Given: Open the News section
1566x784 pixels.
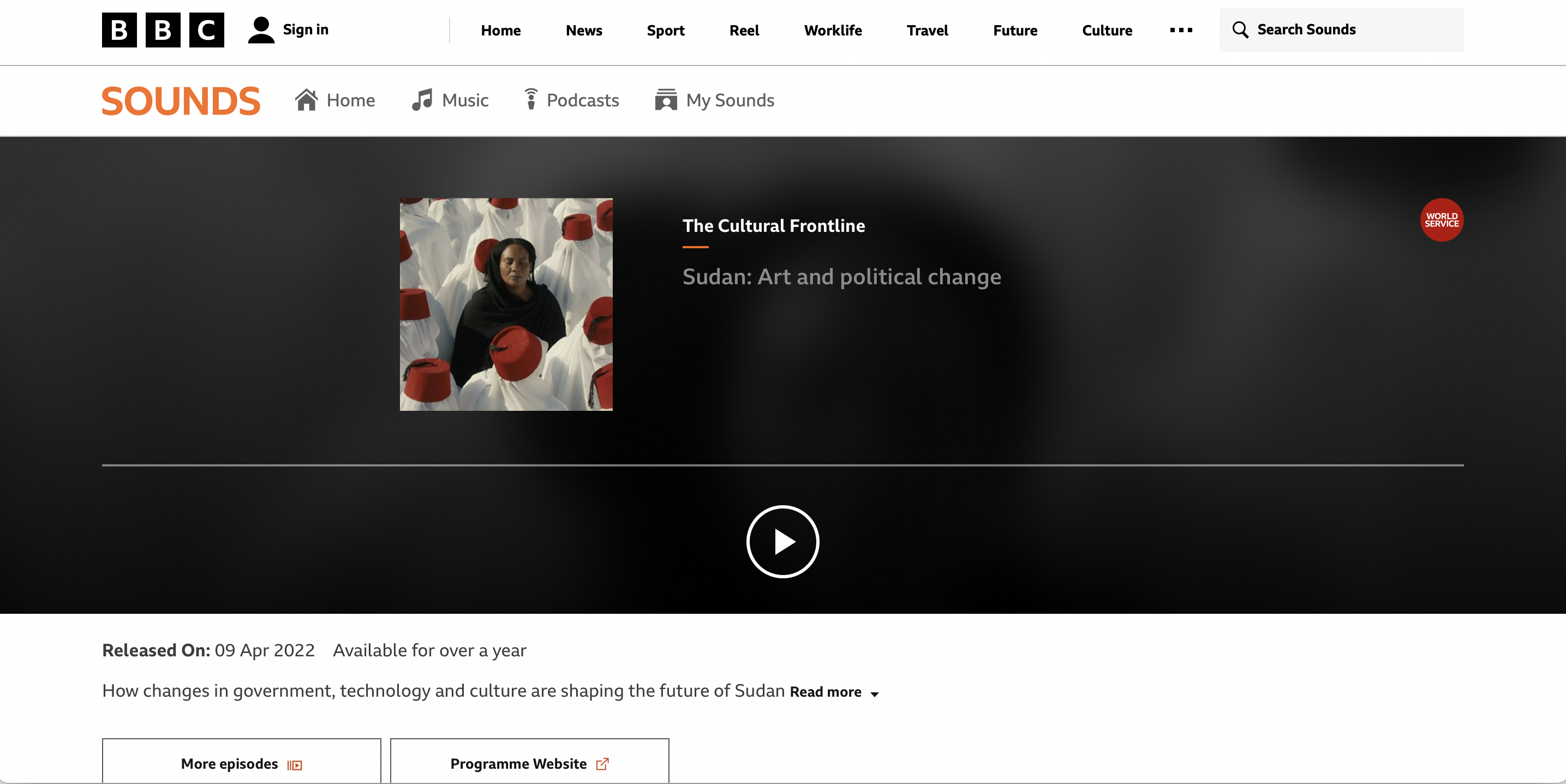Looking at the screenshot, I should pos(584,31).
